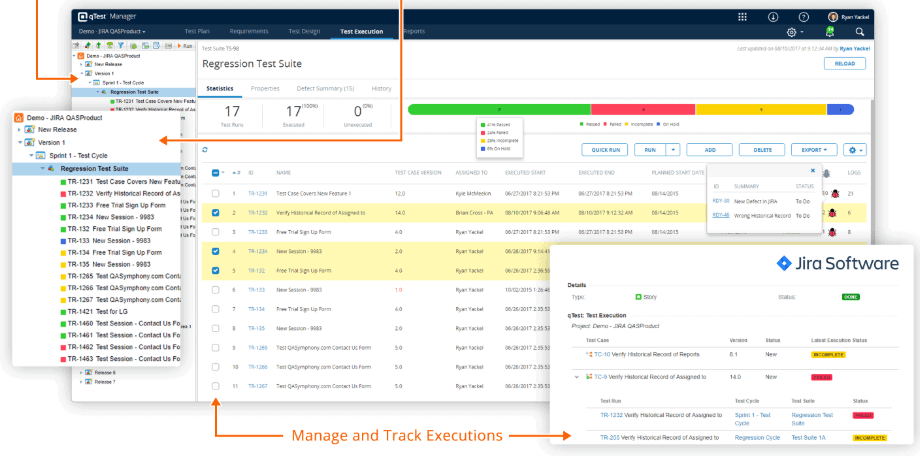Click the Jira Software logo
This screenshot has height=456, width=920.
click(837, 264)
